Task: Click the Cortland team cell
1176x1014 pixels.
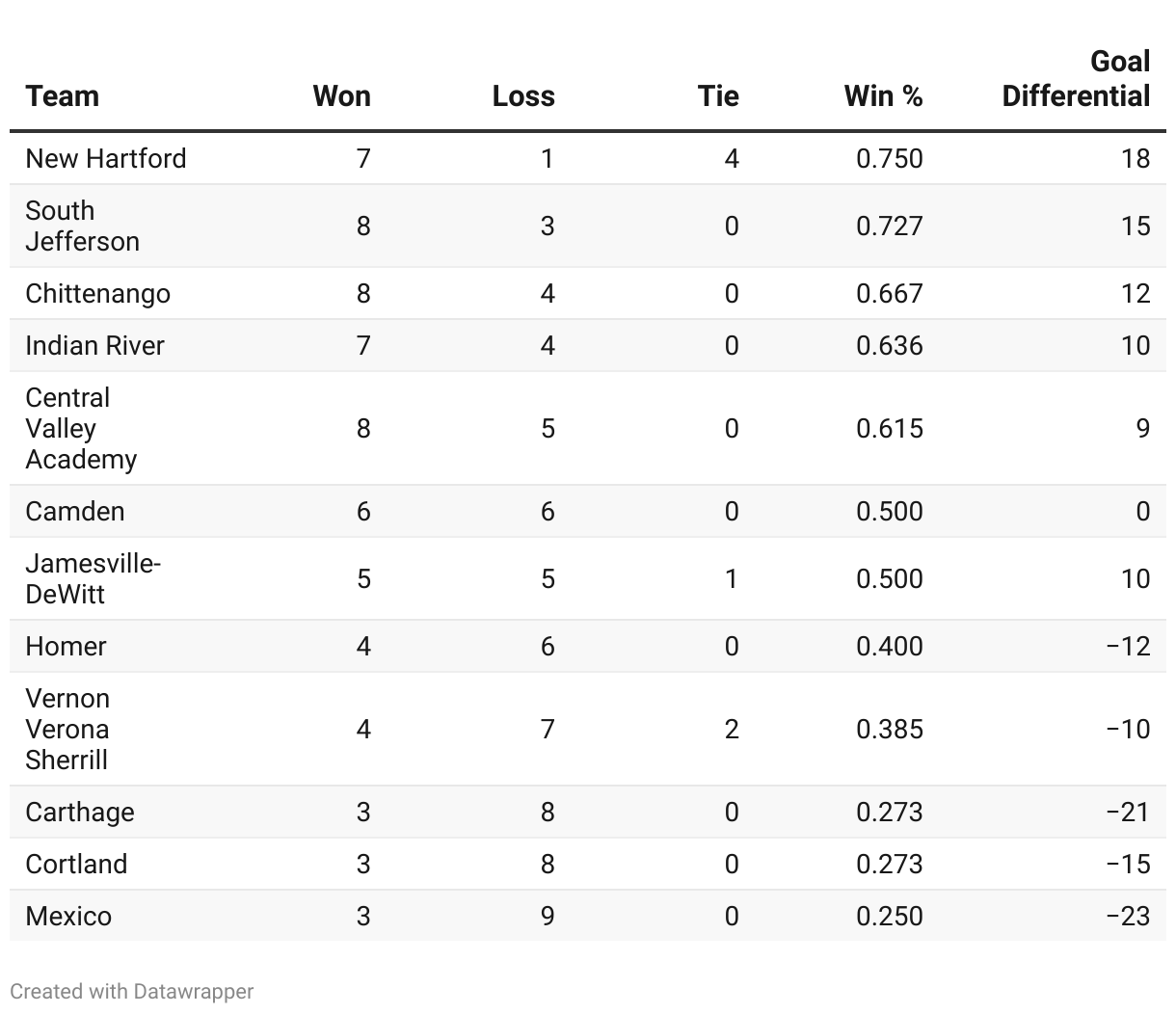Action: click(x=76, y=864)
